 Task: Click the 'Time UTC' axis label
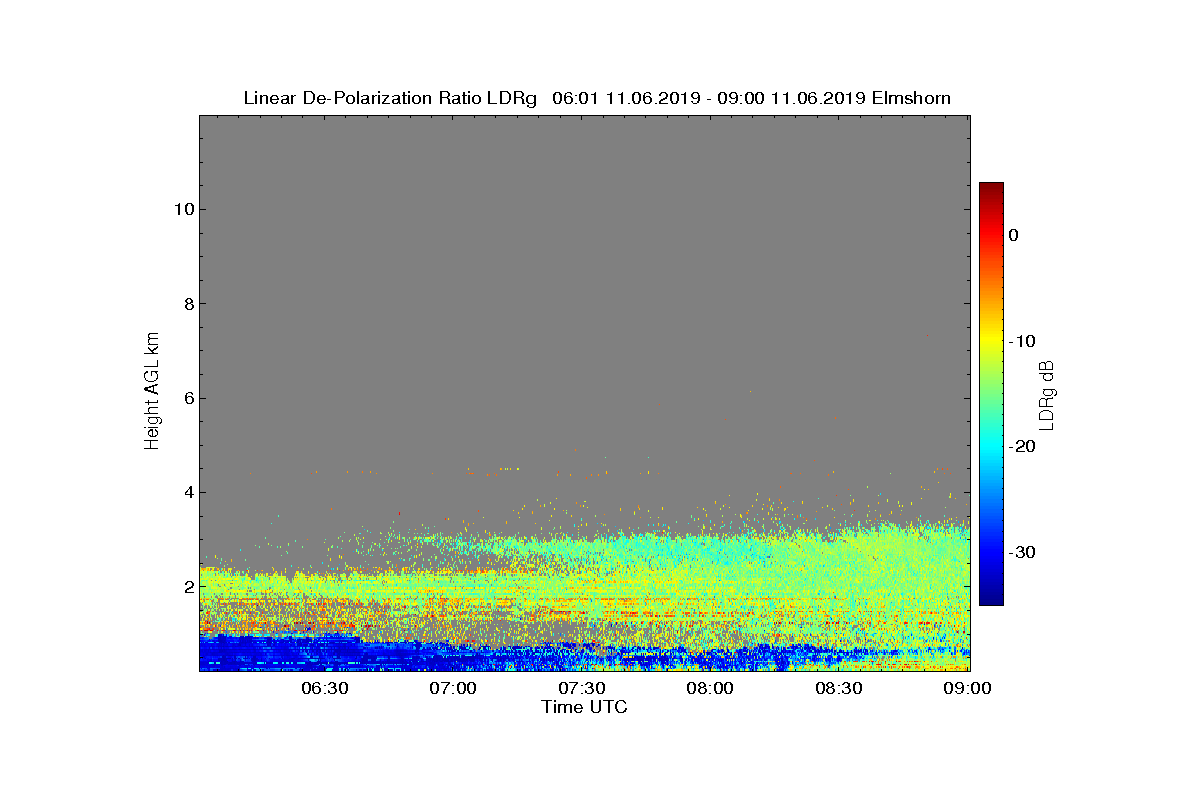click(585, 707)
